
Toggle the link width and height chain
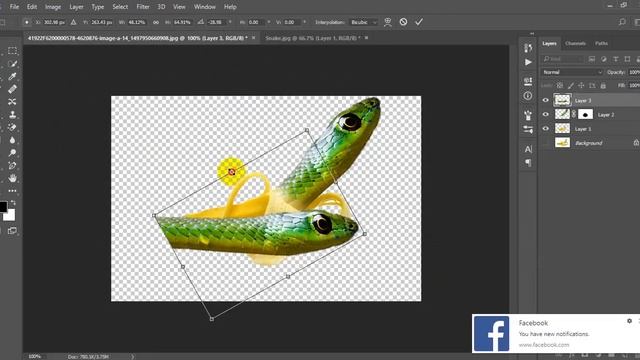[156, 22]
